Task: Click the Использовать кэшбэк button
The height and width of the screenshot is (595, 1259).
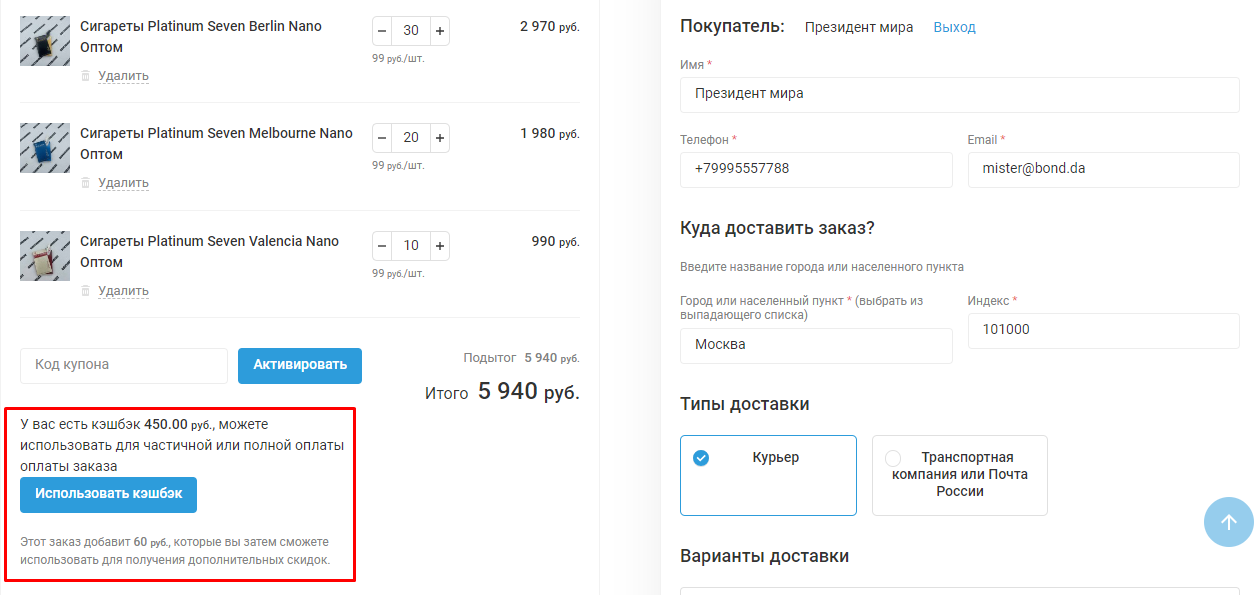Action: 108,494
